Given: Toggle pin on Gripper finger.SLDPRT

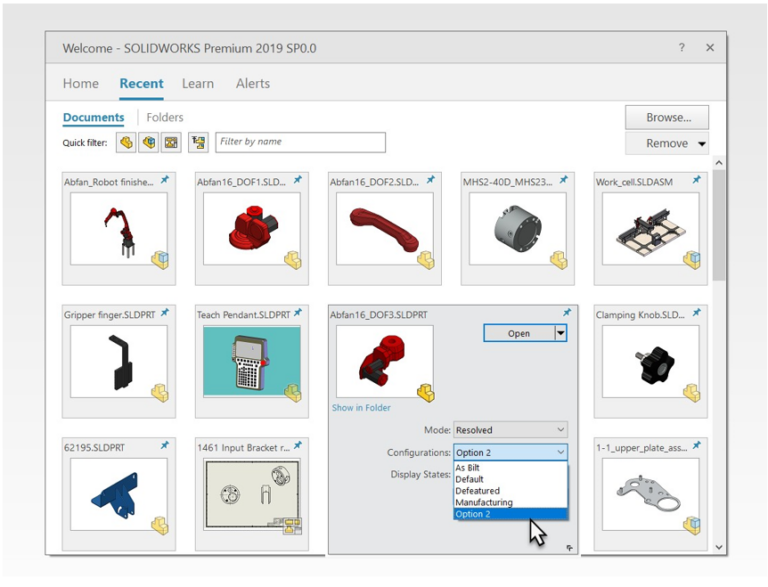Looking at the screenshot, I should pos(164,313).
